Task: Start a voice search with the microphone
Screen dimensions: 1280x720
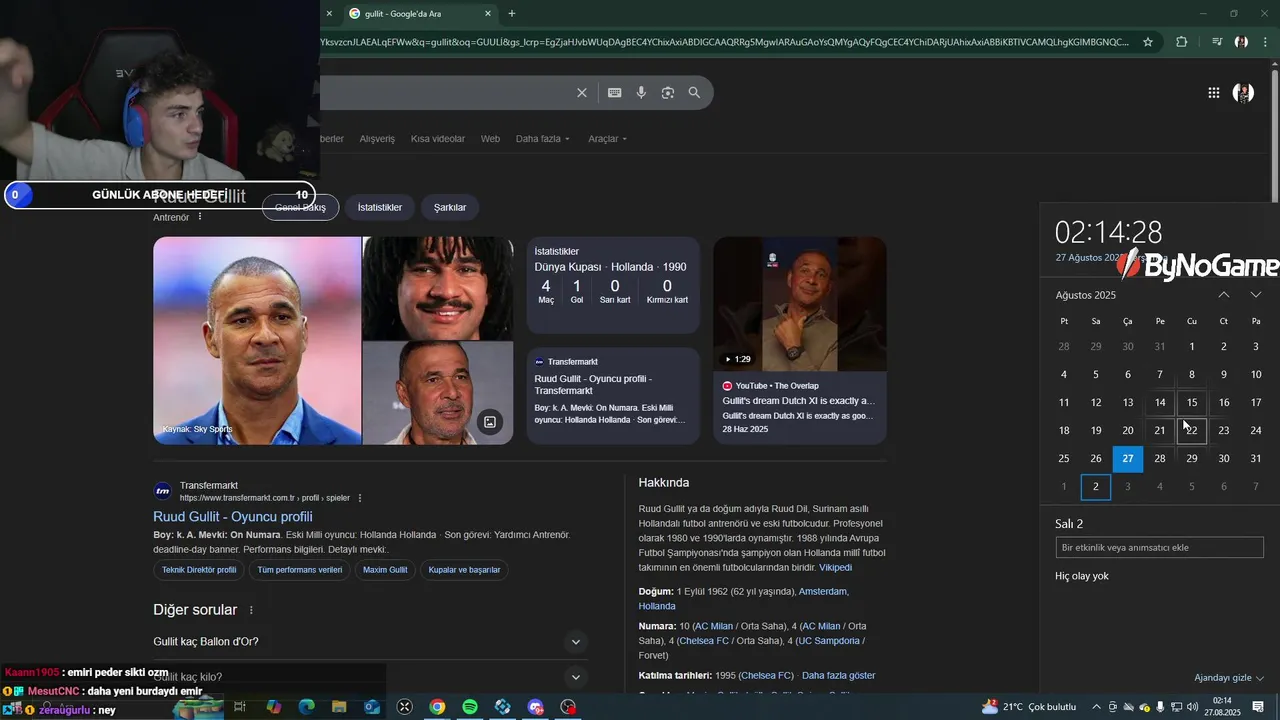Action: [641, 93]
